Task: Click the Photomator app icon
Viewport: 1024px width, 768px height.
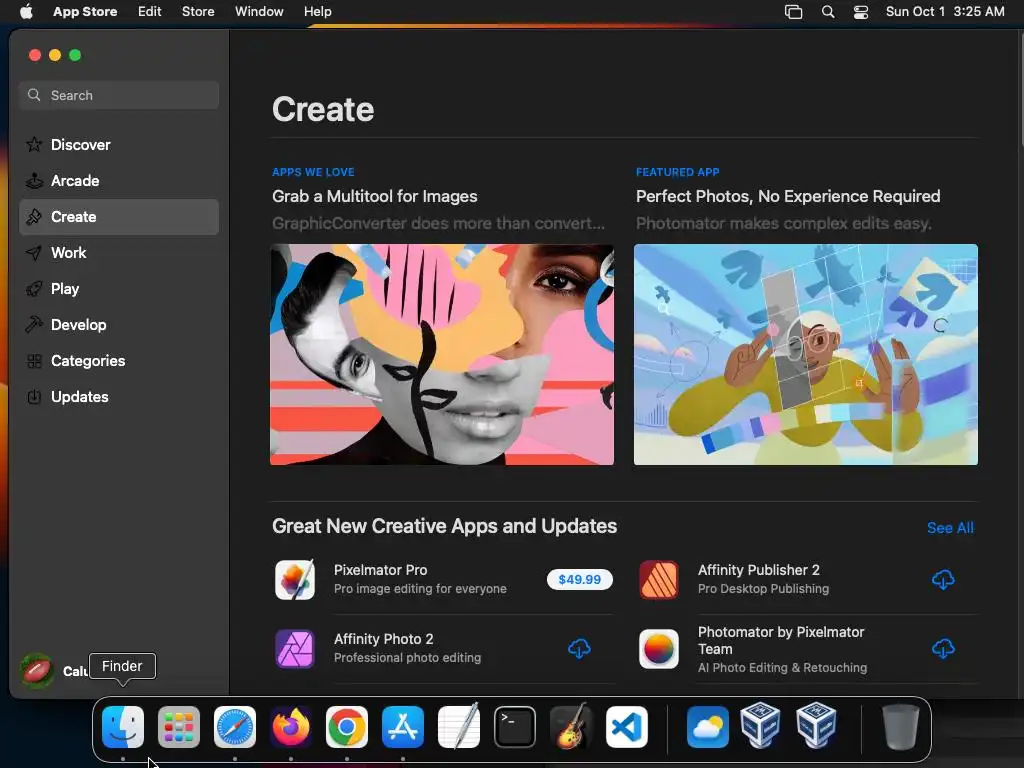Action: [659, 648]
